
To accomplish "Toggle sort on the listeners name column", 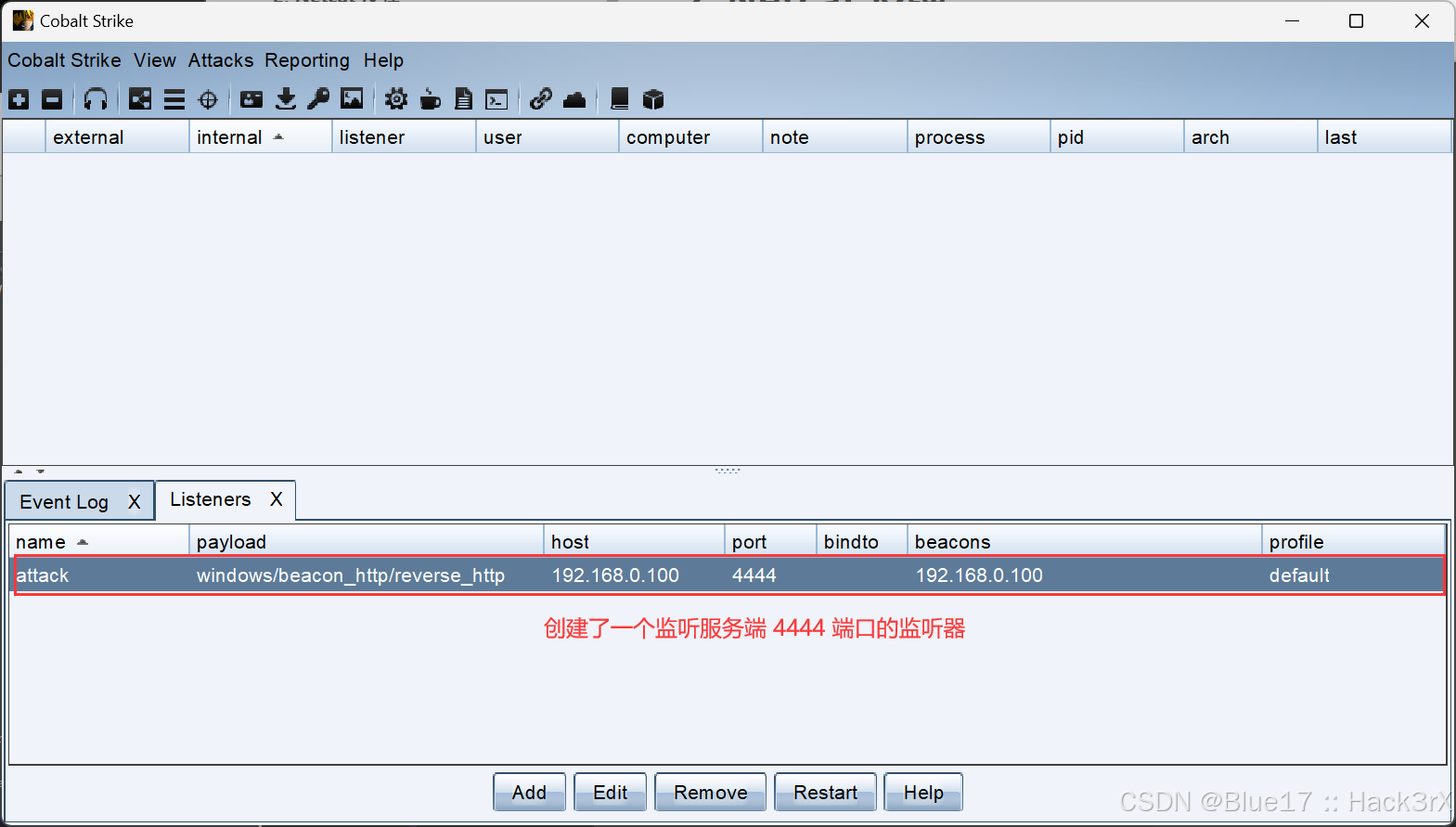I will 99,541.
